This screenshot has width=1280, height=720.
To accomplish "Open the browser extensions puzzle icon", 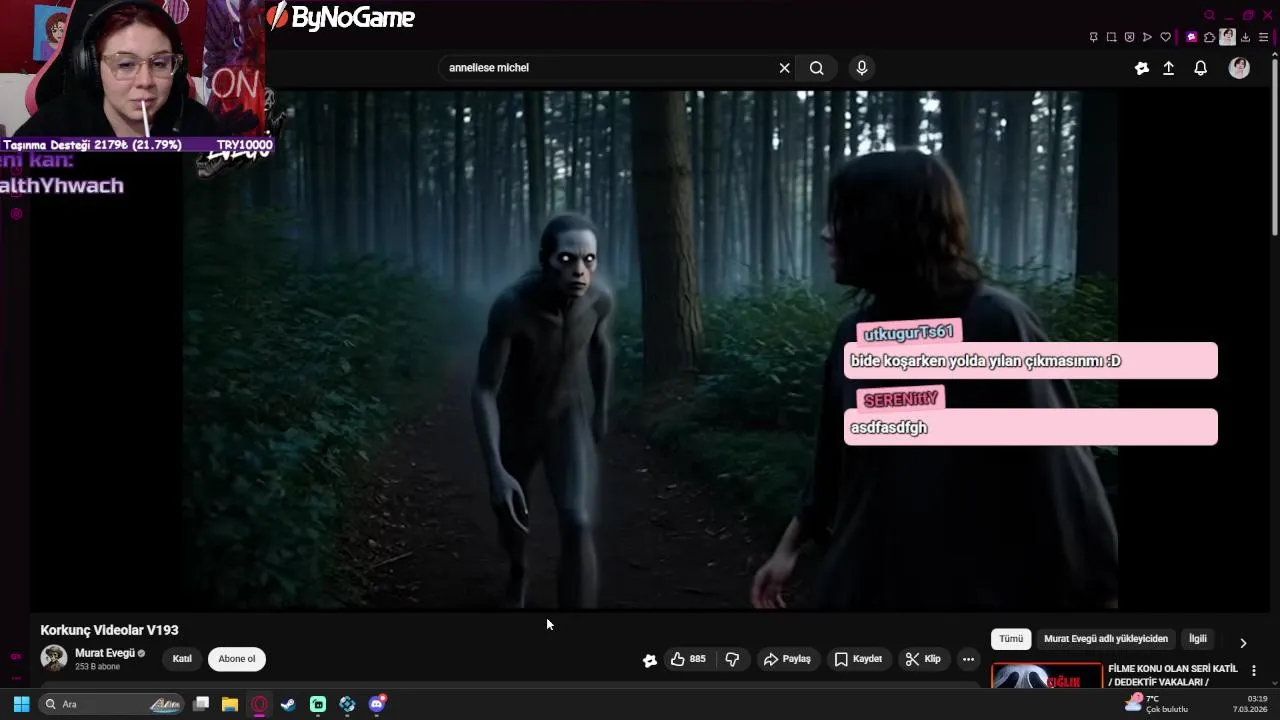I will pyautogui.click(x=1209, y=37).
